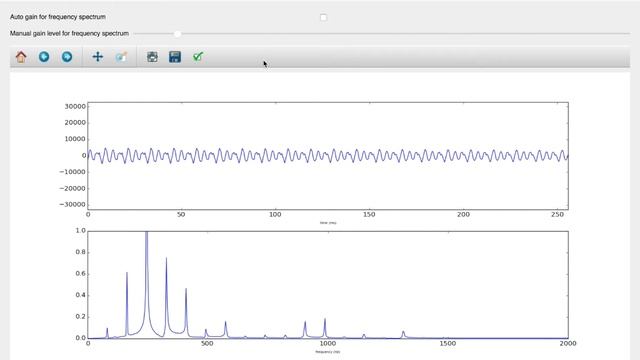Click the 100 tick on time axis
This screenshot has height=360, width=640.
pos(275,214)
